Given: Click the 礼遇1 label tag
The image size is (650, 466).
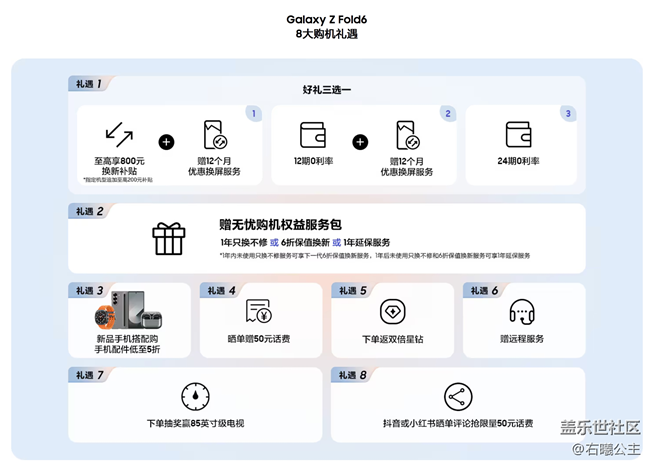Looking at the screenshot, I should [88, 83].
